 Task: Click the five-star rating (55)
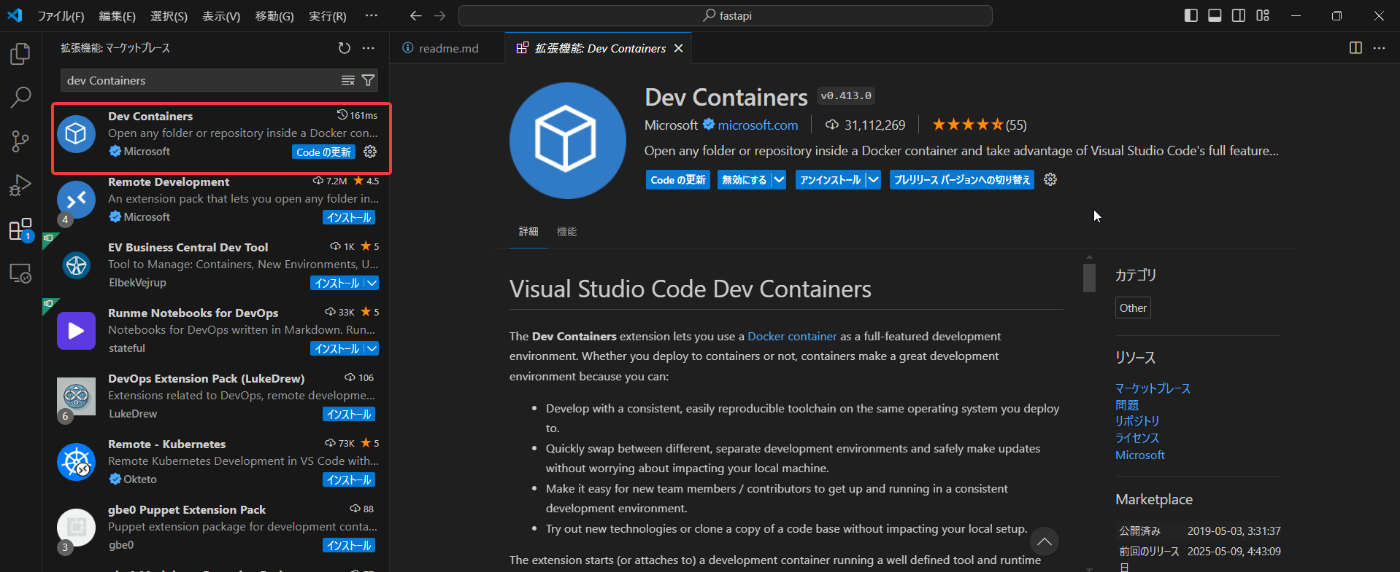pyautogui.click(x=979, y=125)
